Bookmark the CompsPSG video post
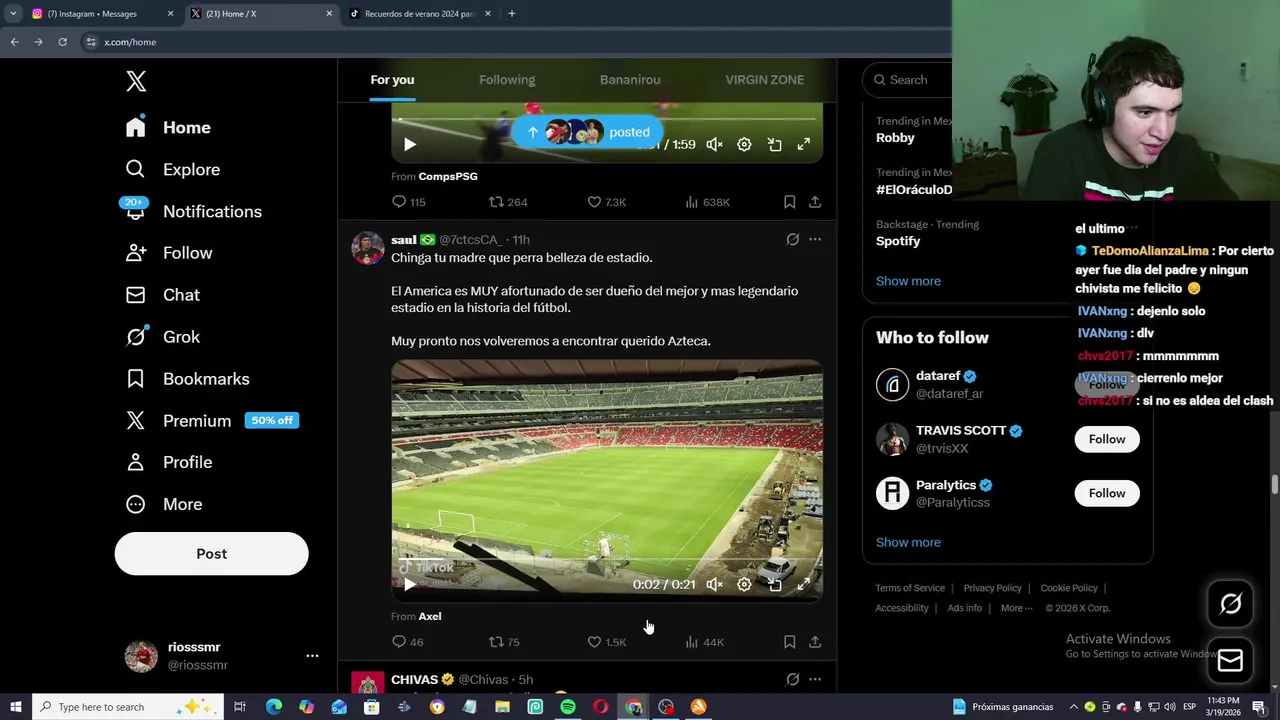 tap(789, 202)
